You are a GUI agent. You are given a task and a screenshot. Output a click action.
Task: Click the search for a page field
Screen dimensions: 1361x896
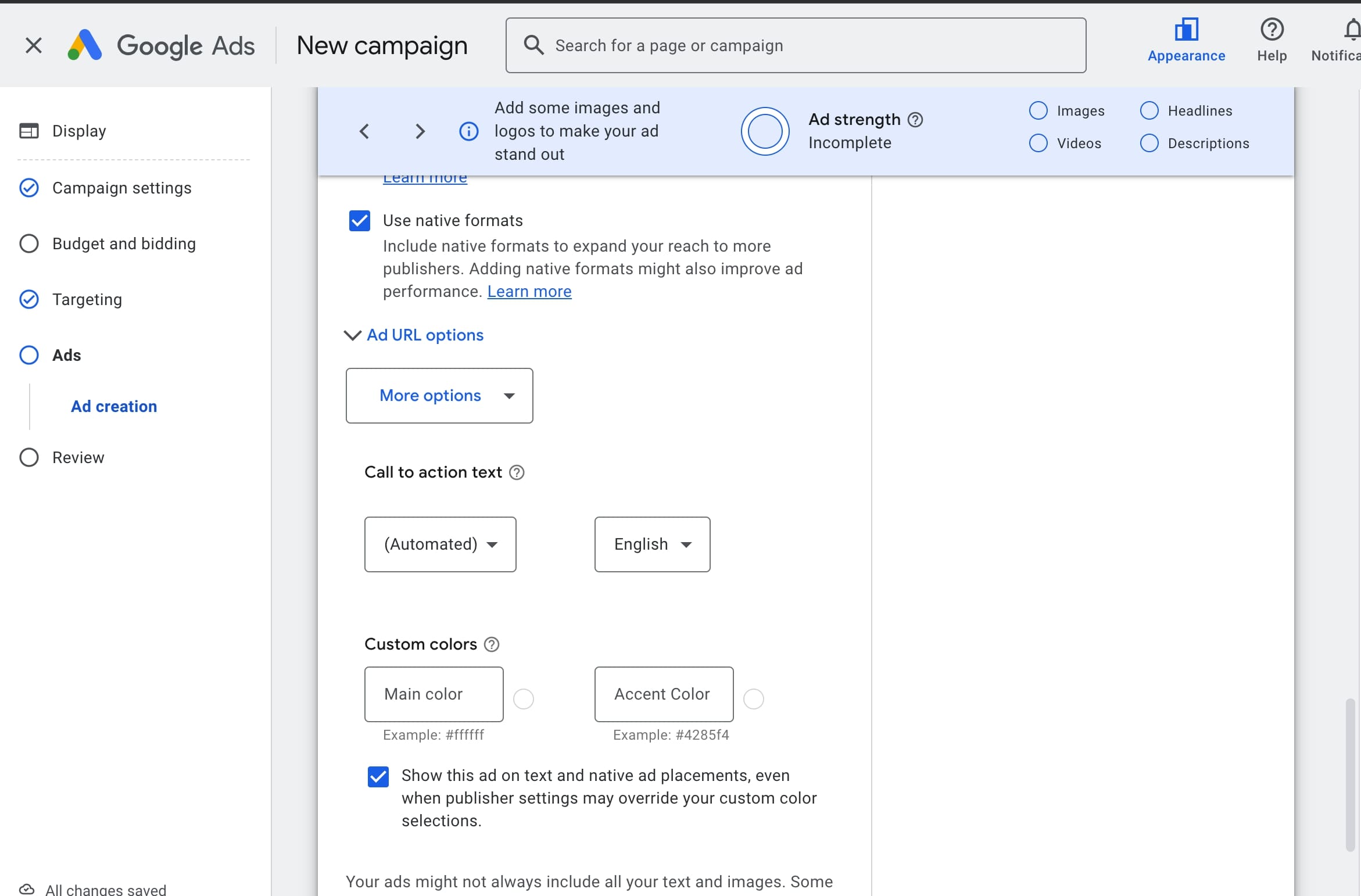(x=796, y=45)
